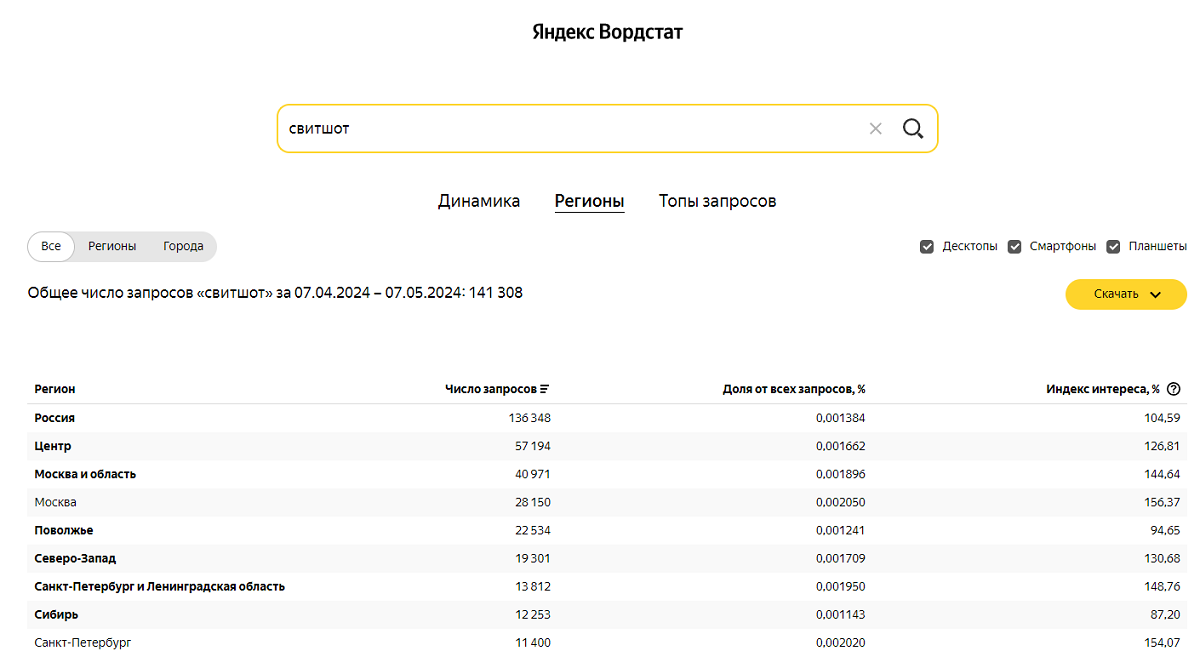Select the Все filter option
This screenshot has height=651, width=1200.
(51, 246)
